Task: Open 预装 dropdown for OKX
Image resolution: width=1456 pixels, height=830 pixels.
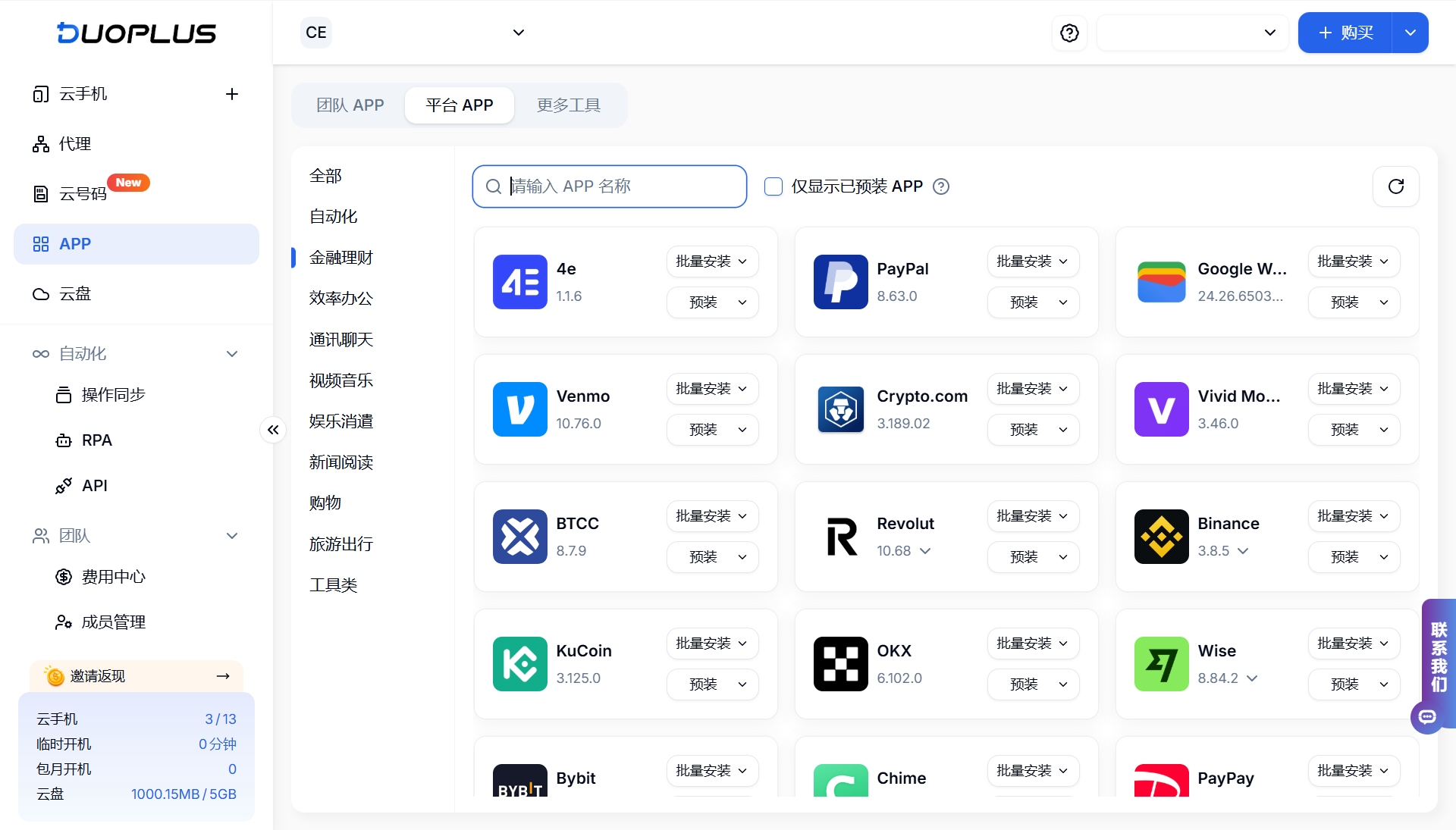Action: (1033, 684)
